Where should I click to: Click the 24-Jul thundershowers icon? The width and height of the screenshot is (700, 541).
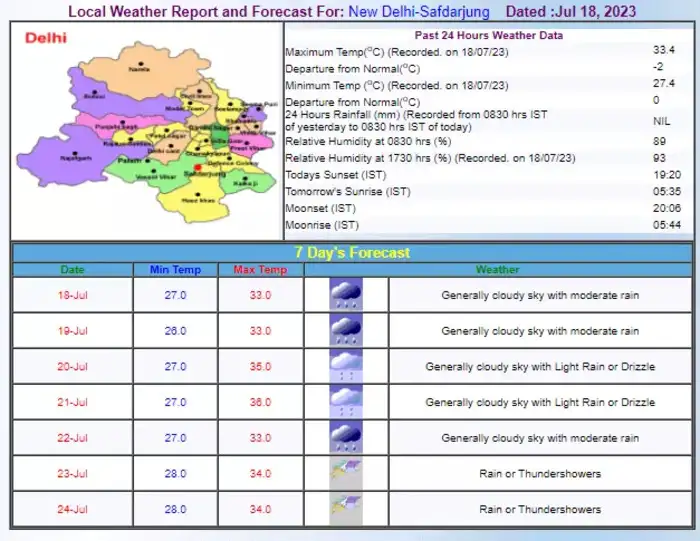(346, 509)
